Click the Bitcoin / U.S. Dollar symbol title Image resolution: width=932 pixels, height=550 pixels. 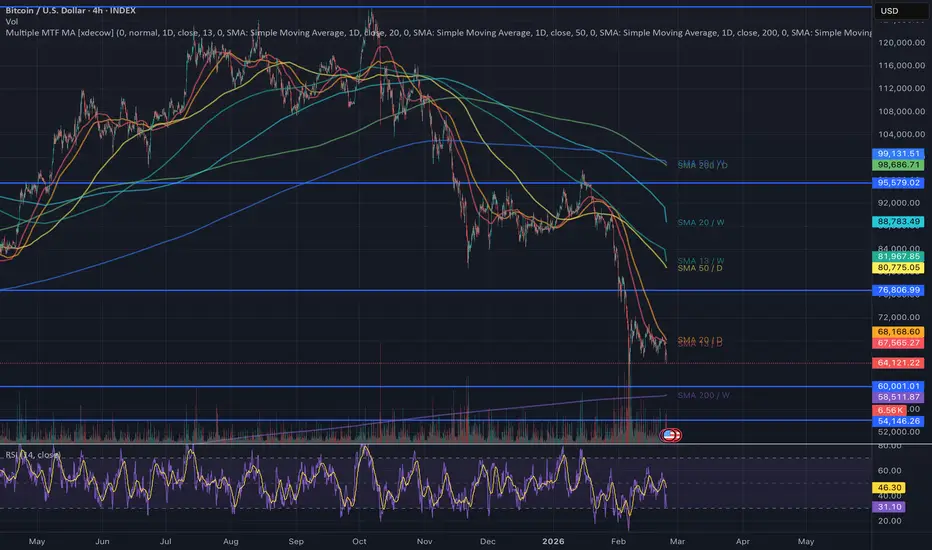click(71, 11)
